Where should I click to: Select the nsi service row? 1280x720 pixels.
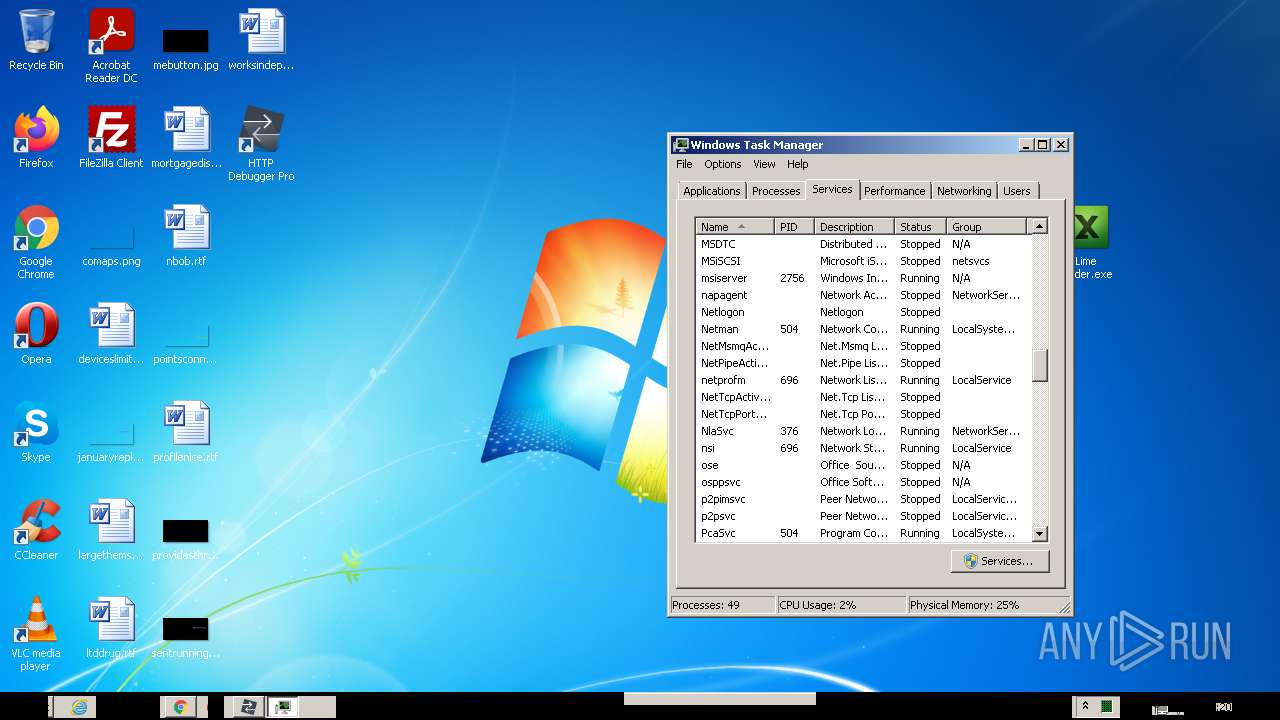(x=862, y=448)
